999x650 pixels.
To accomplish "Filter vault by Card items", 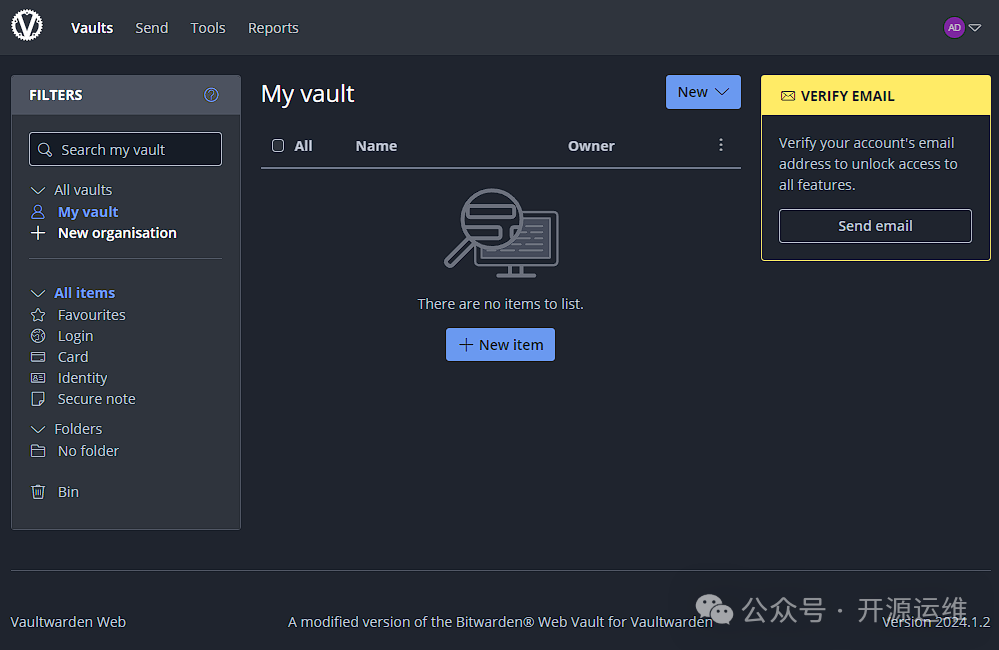I will 70,356.
